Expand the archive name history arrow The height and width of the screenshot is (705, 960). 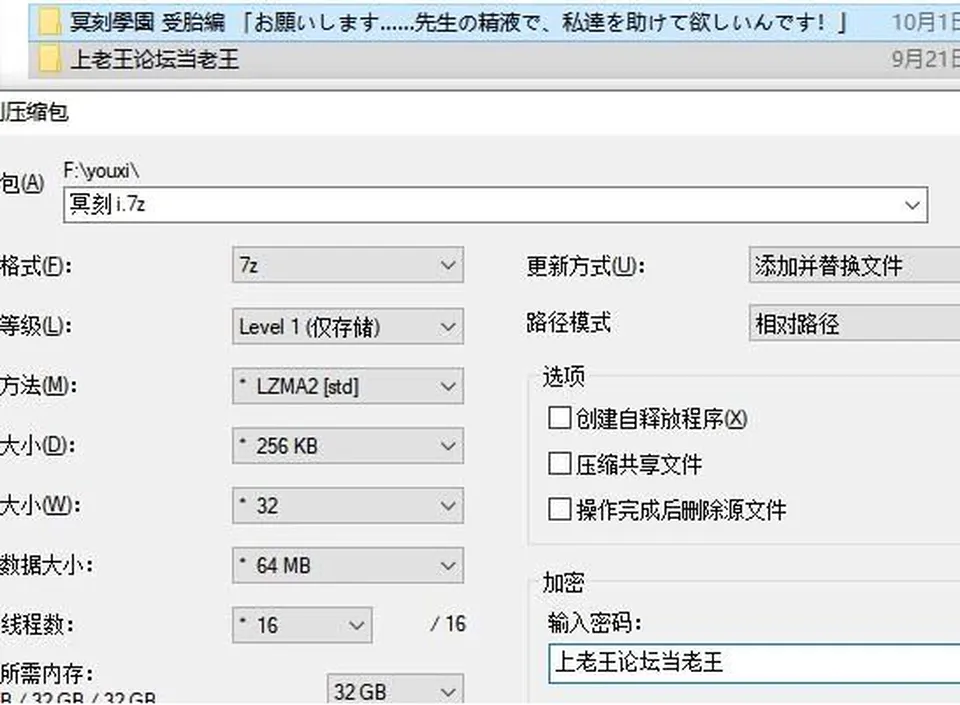[x=912, y=204]
